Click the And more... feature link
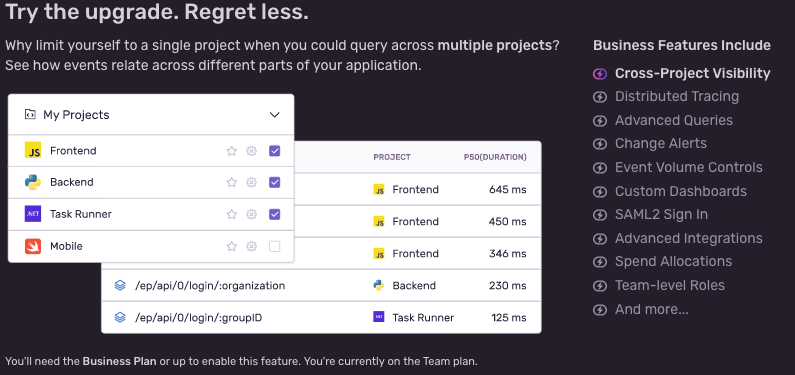This screenshot has width=795, height=375. (x=652, y=309)
